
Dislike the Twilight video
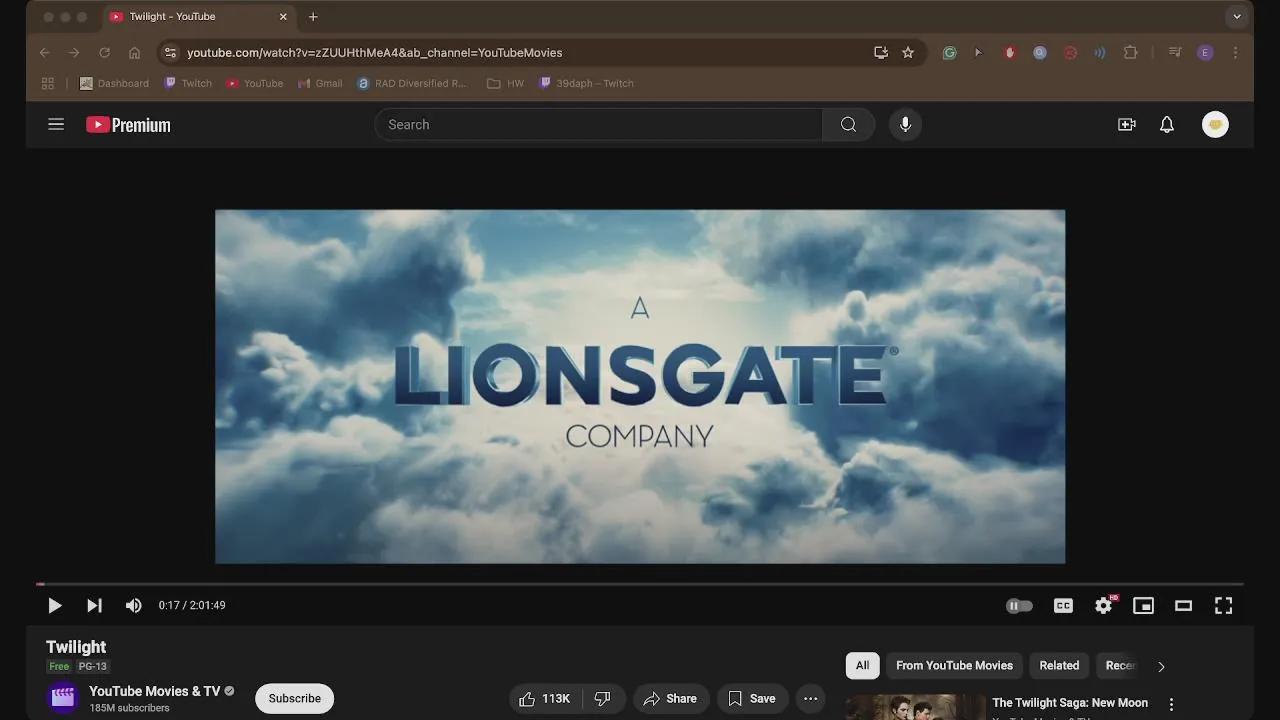click(603, 698)
